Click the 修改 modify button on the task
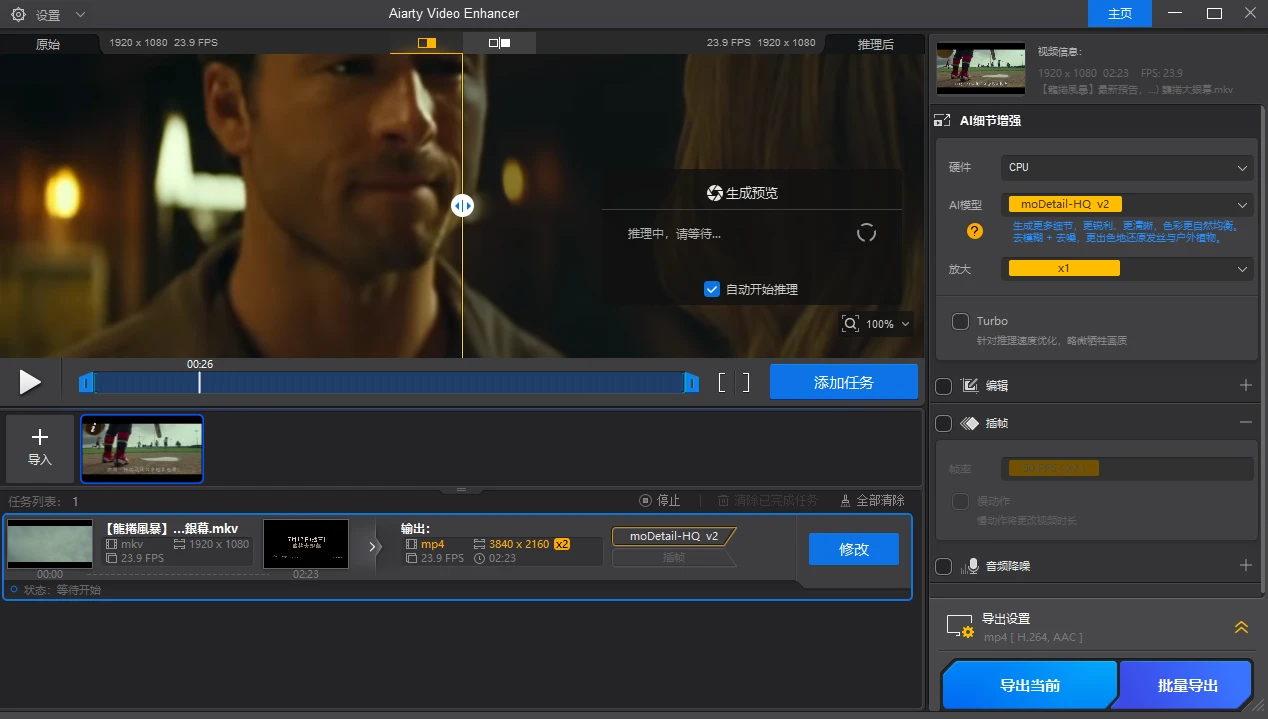This screenshot has height=719, width=1268. 853,548
